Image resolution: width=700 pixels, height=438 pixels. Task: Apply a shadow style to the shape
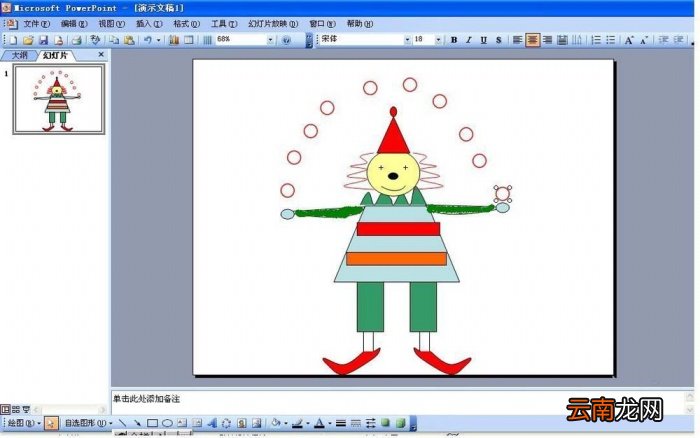click(x=386, y=422)
